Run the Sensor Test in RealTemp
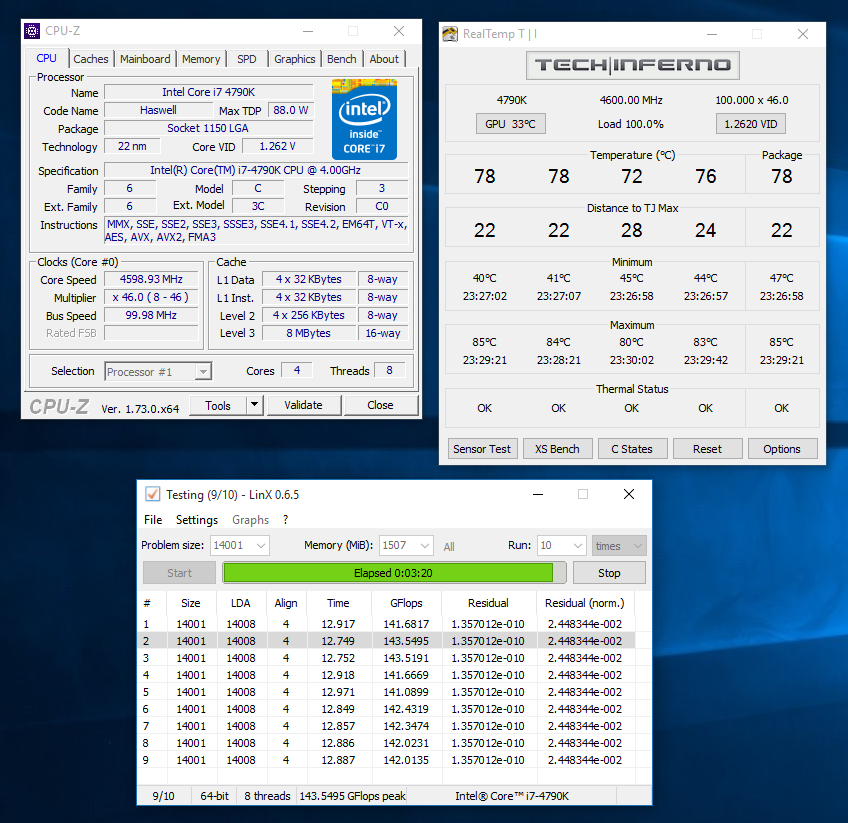Image resolution: width=848 pixels, height=823 pixels. [x=482, y=449]
